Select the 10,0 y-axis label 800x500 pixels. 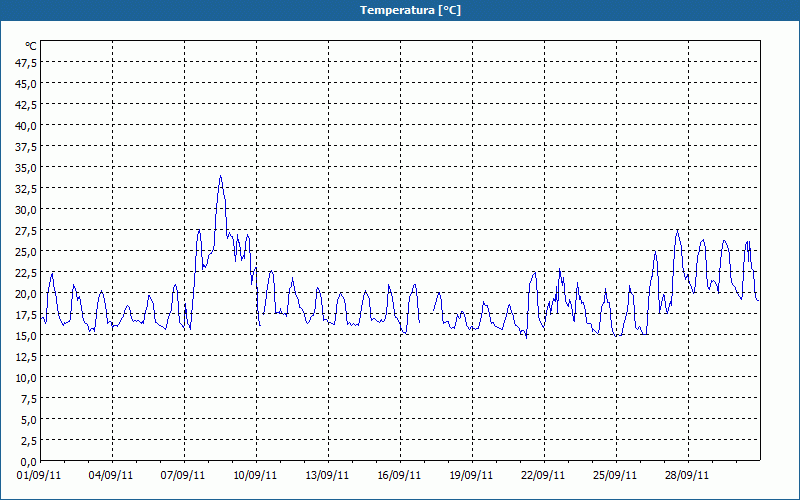click(26, 379)
